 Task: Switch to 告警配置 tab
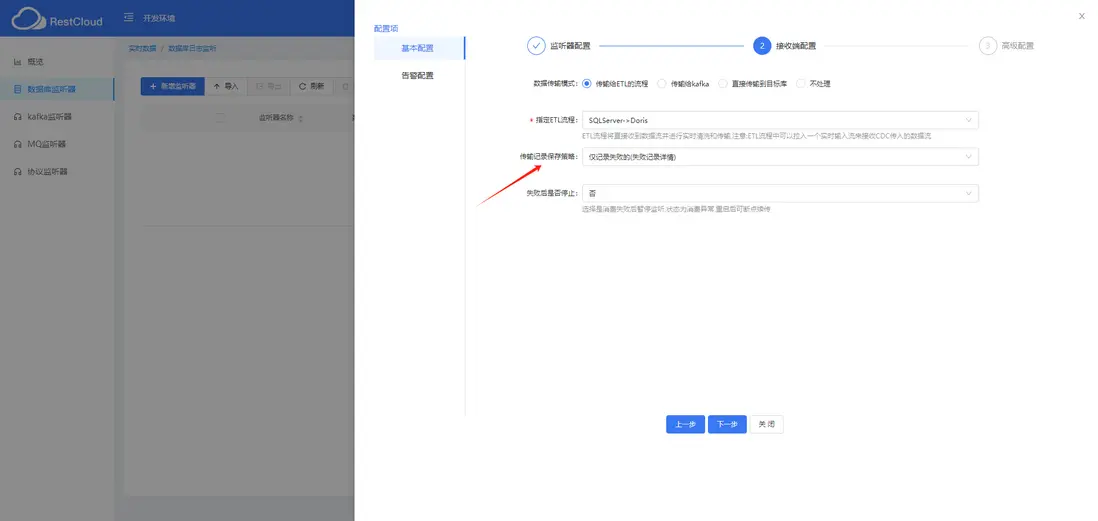[x=418, y=76]
